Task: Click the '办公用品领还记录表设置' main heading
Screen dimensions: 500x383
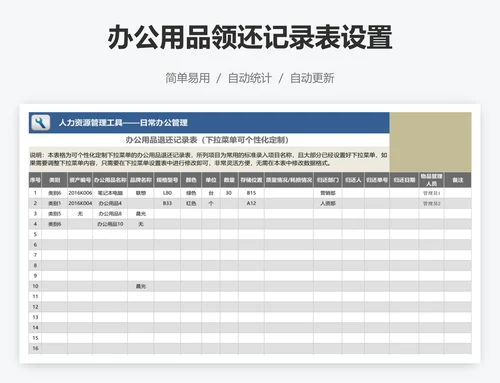Action: (250, 37)
